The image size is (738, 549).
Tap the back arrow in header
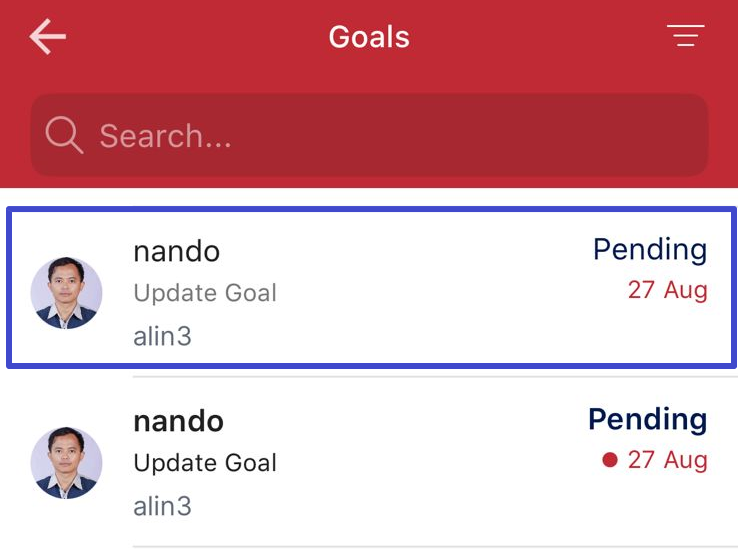47,37
